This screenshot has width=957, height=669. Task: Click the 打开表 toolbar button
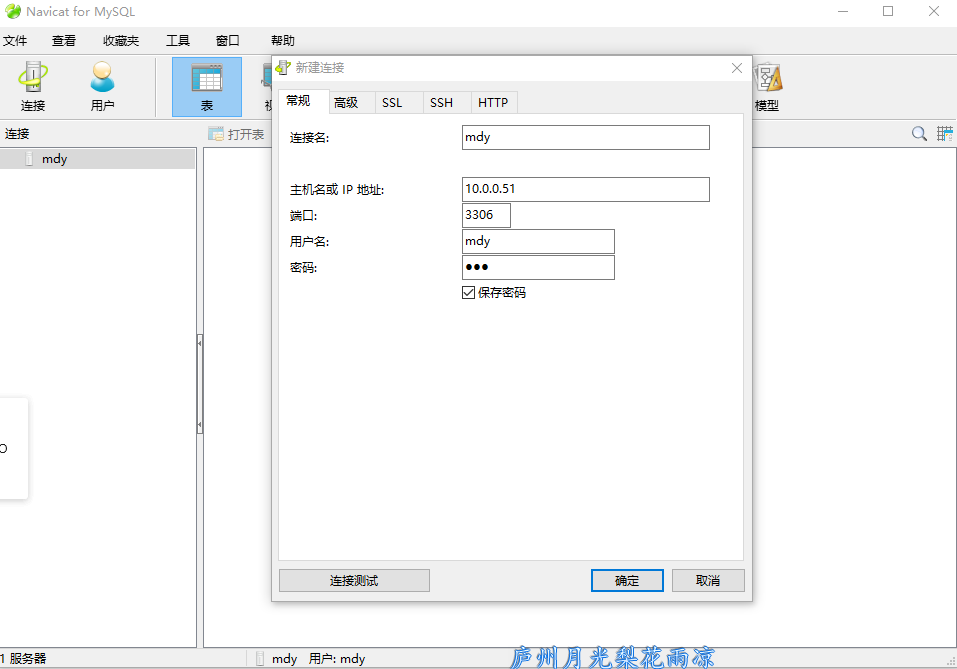point(236,134)
